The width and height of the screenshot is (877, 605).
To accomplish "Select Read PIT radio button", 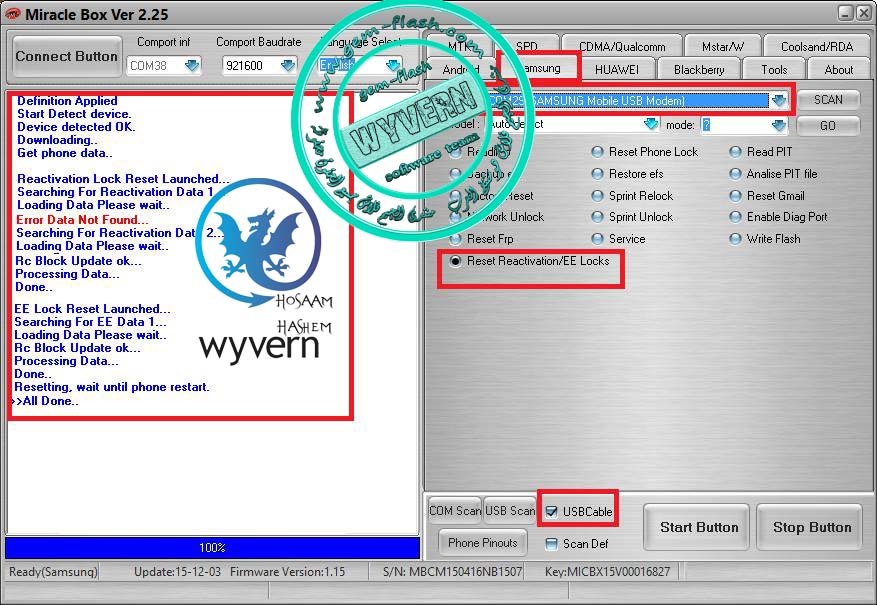I will (735, 152).
